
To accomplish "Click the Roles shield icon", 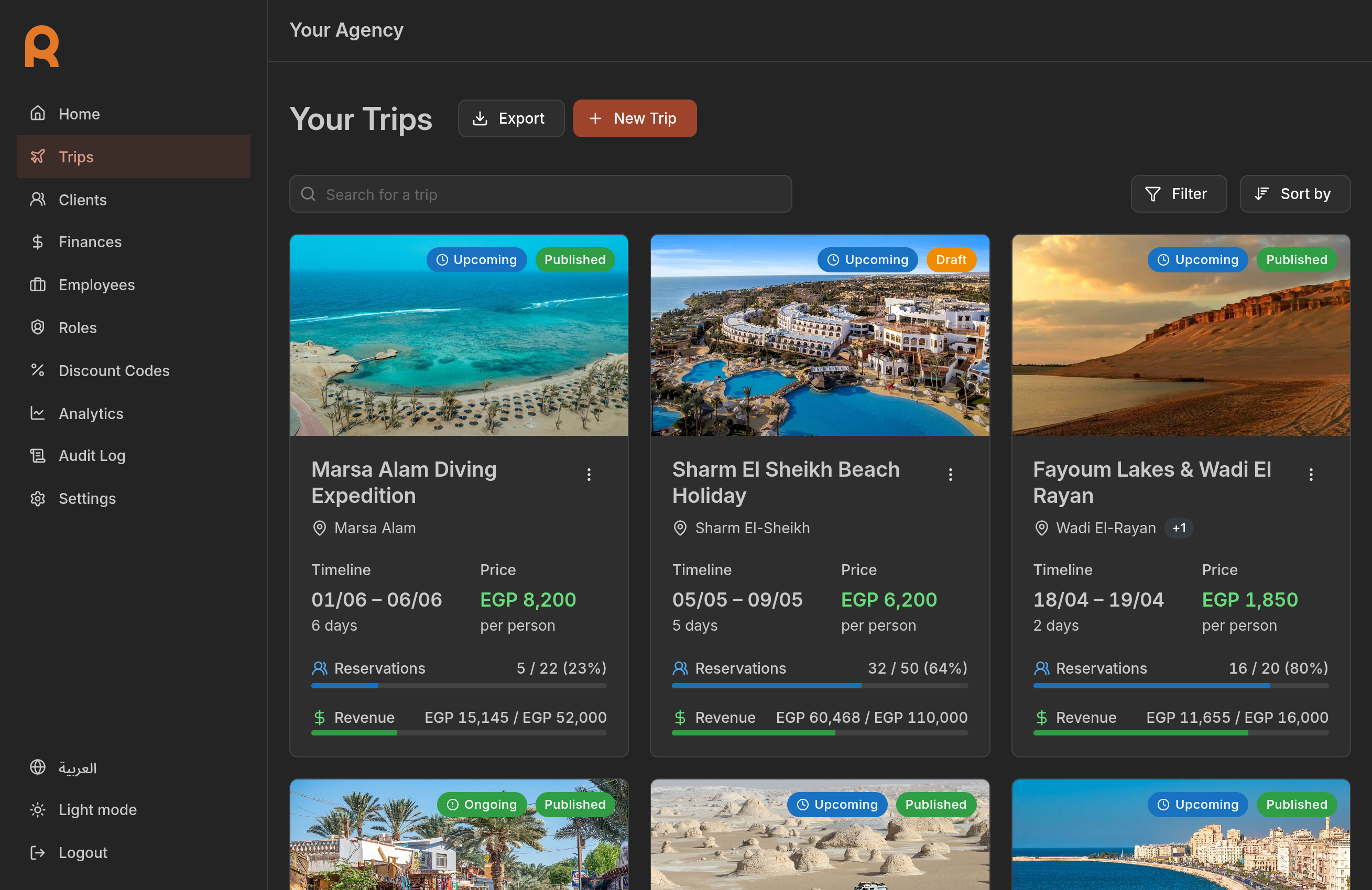I will click(x=38, y=327).
